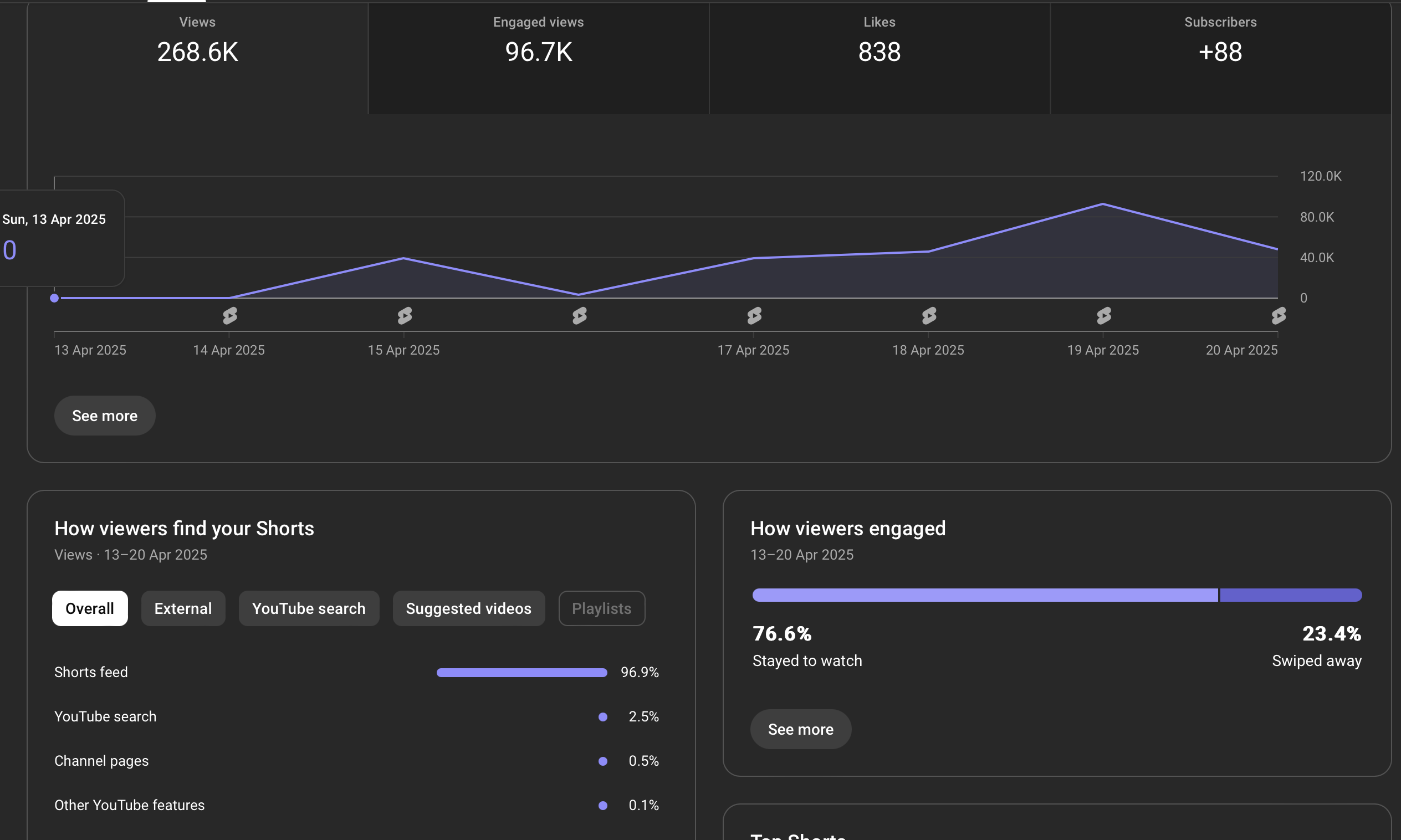Choose the YouTube search filter chip
Screen dimensions: 1401x840
click(309, 608)
